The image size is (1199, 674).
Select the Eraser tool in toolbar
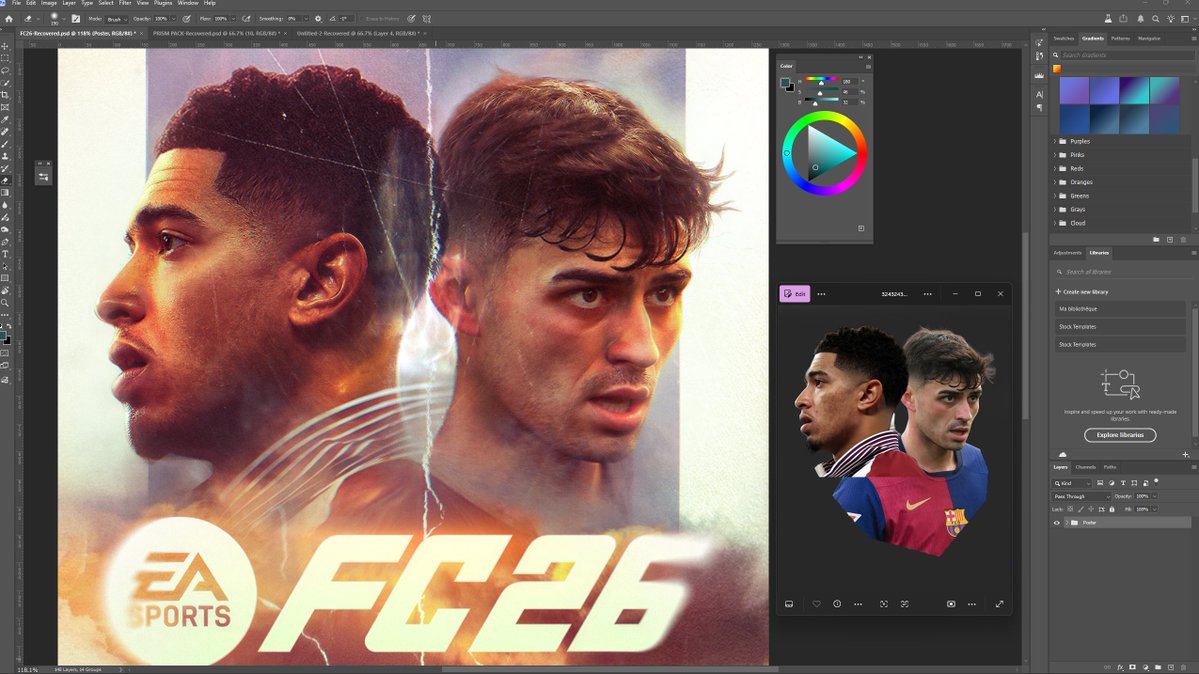(5, 181)
